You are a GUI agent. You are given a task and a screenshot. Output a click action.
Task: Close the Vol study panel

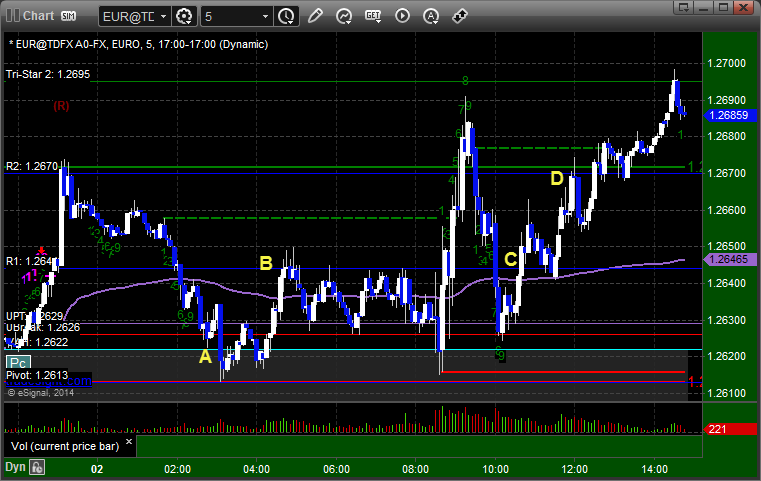pos(129,442)
